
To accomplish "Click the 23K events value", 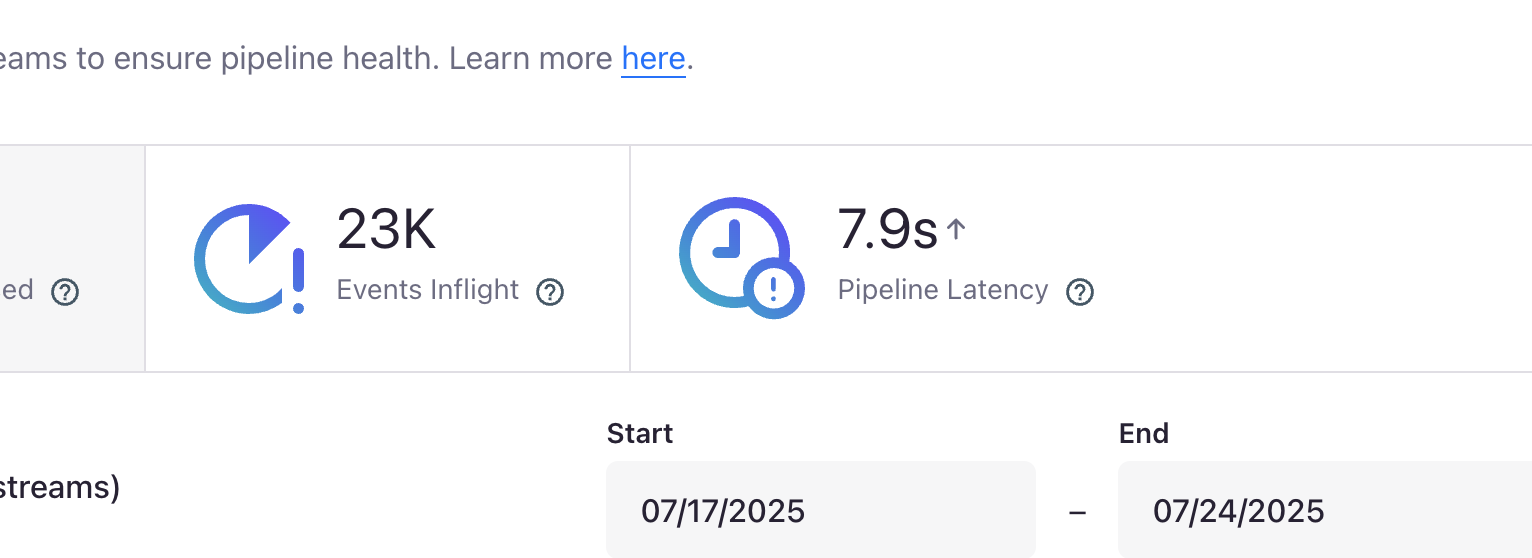I will click(x=386, y=229).
